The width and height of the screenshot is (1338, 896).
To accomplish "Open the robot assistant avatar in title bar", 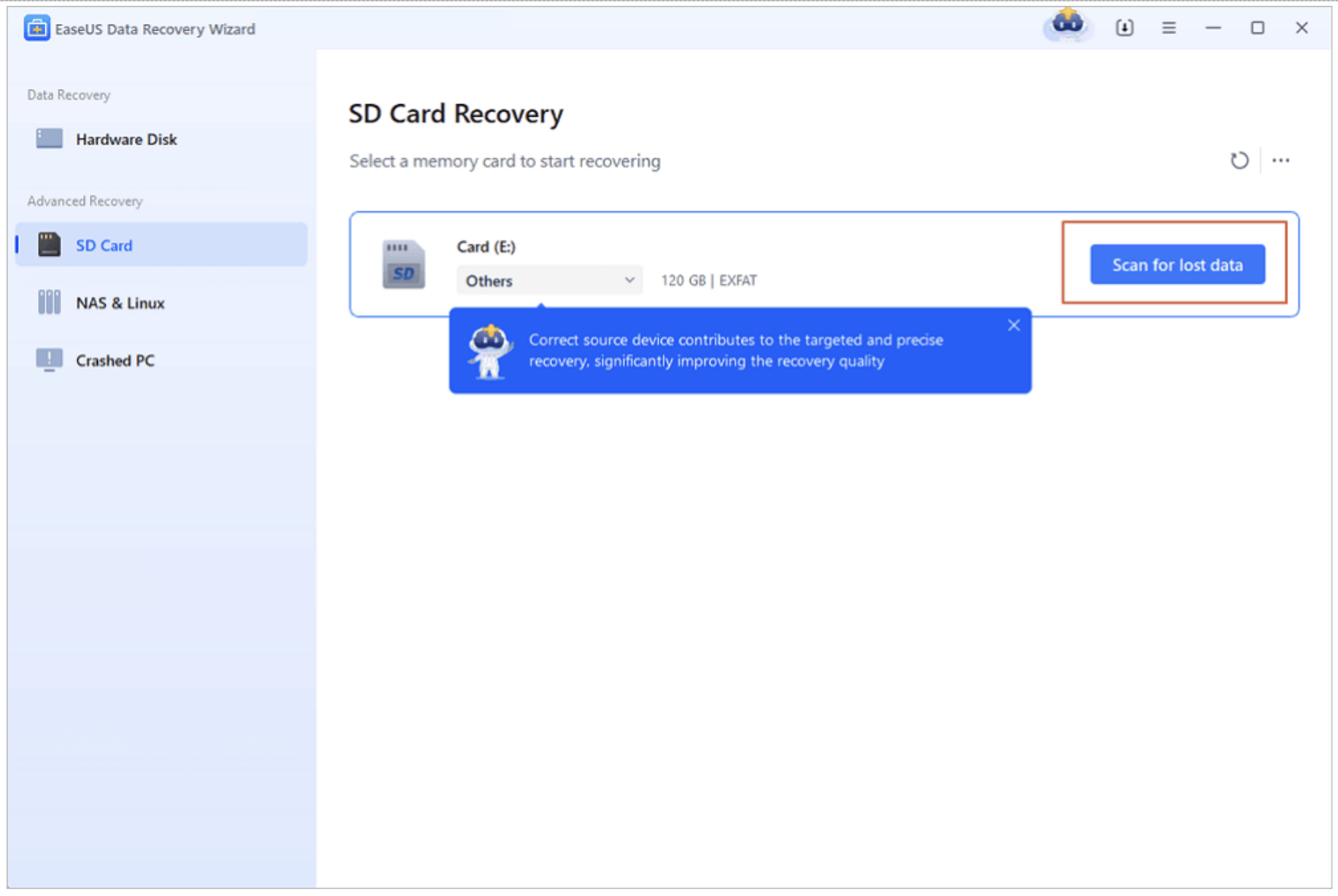I will tap(1067, 26).
